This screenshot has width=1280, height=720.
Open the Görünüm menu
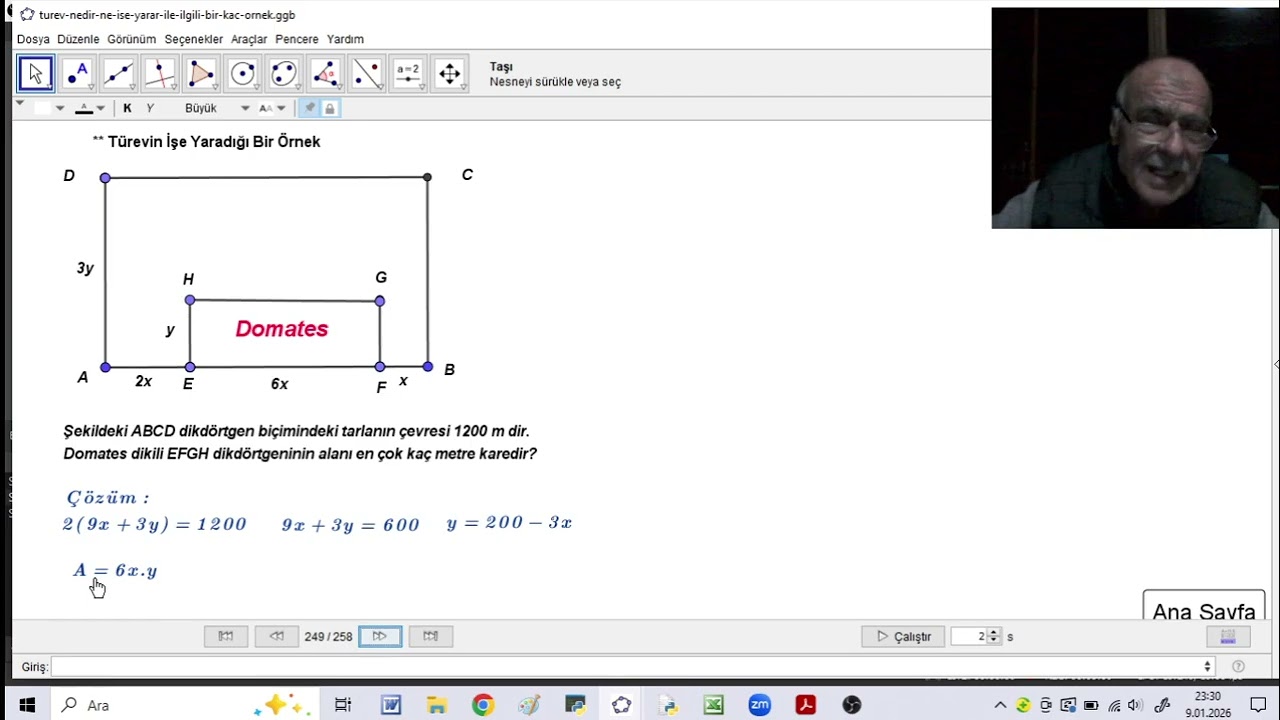[132, 39]
